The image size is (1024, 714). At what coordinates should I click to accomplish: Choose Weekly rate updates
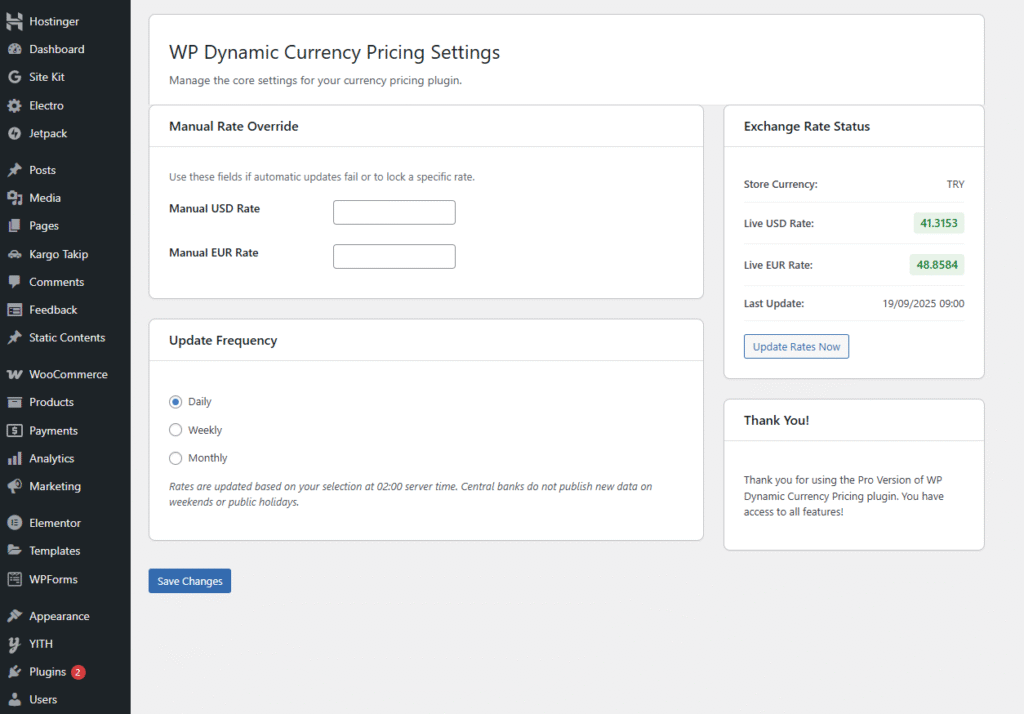click(x=175, y=429)
